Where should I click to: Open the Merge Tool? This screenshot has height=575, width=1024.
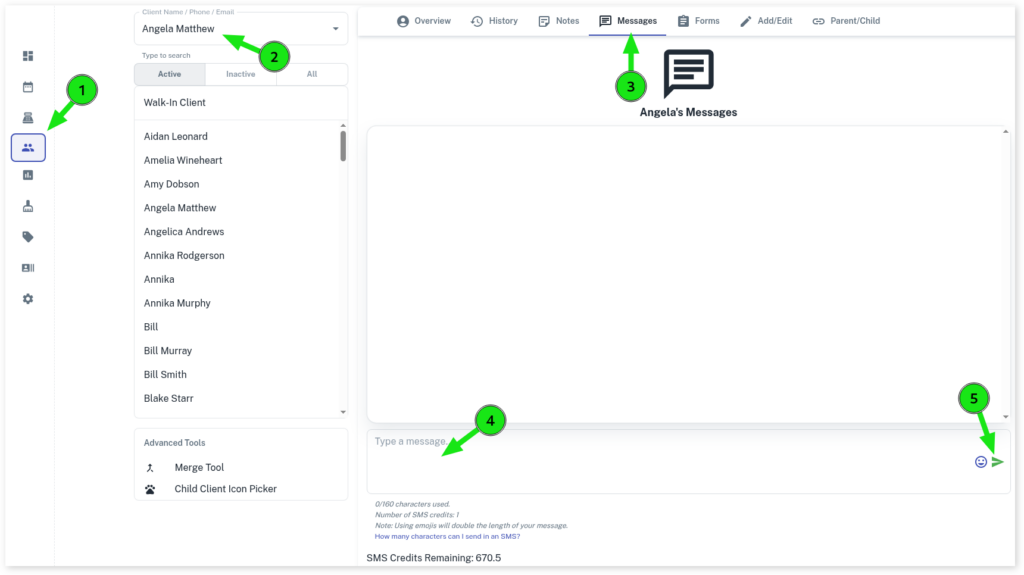pos(199,467)
